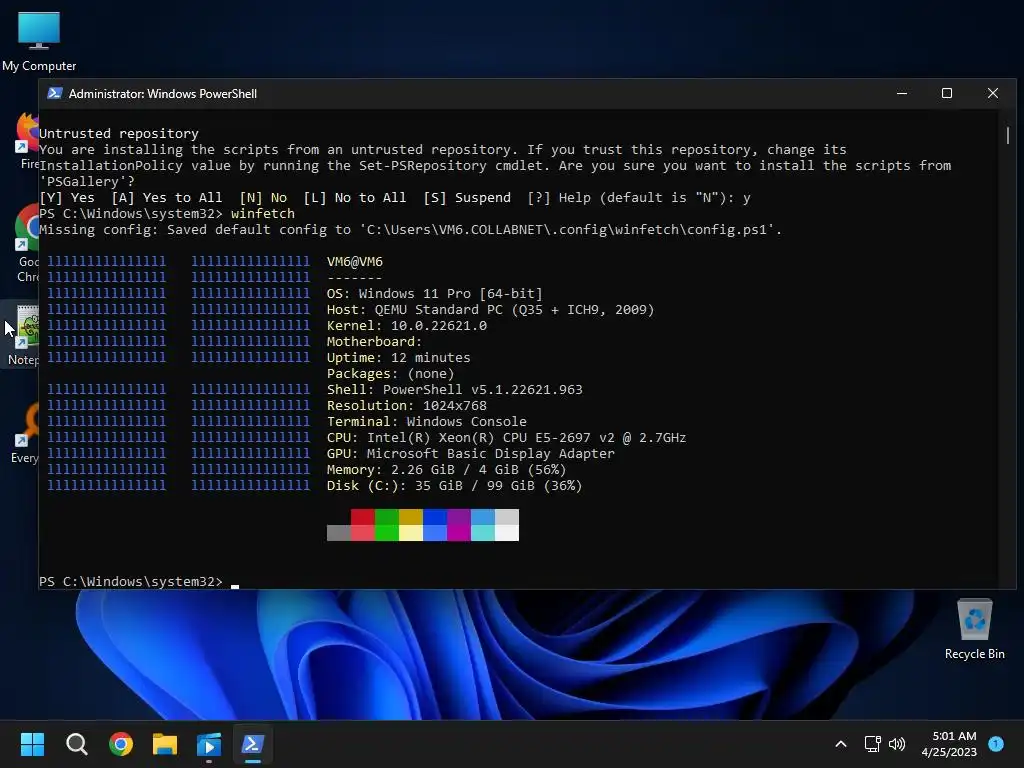Open the clock showing 5:01 AM
Image resolution: width=1024 pixels, height=768 pixels.
point(949,744)
